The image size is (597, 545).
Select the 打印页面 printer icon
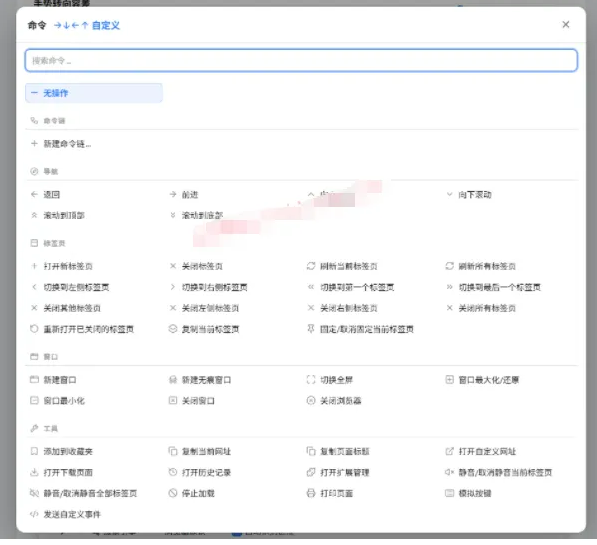pyautogui.click(x=311, y=493)
